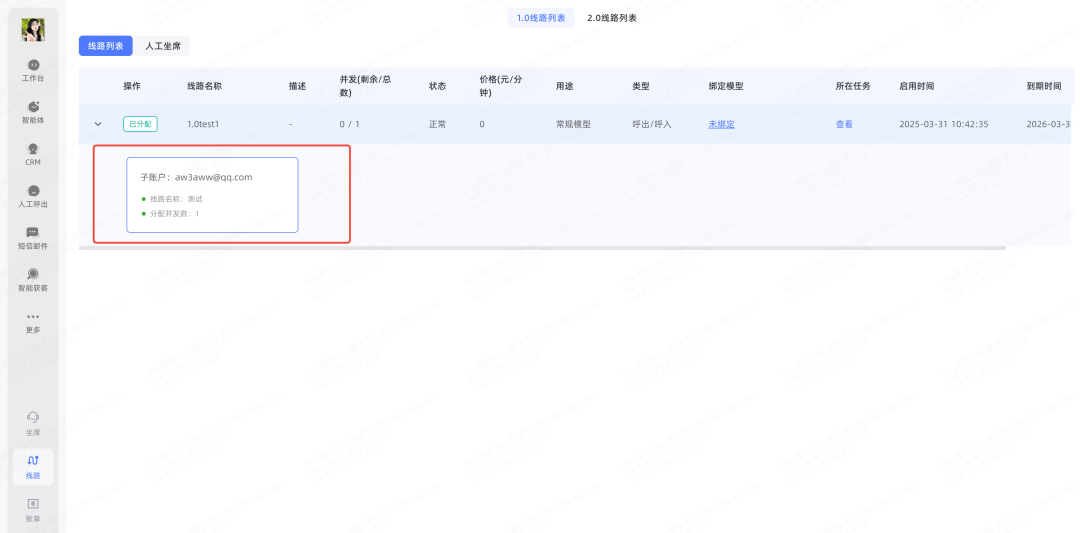Screen dimensions: 1080x533
Task: Click the horizontal table scrollbar
Action: [541, 248]
